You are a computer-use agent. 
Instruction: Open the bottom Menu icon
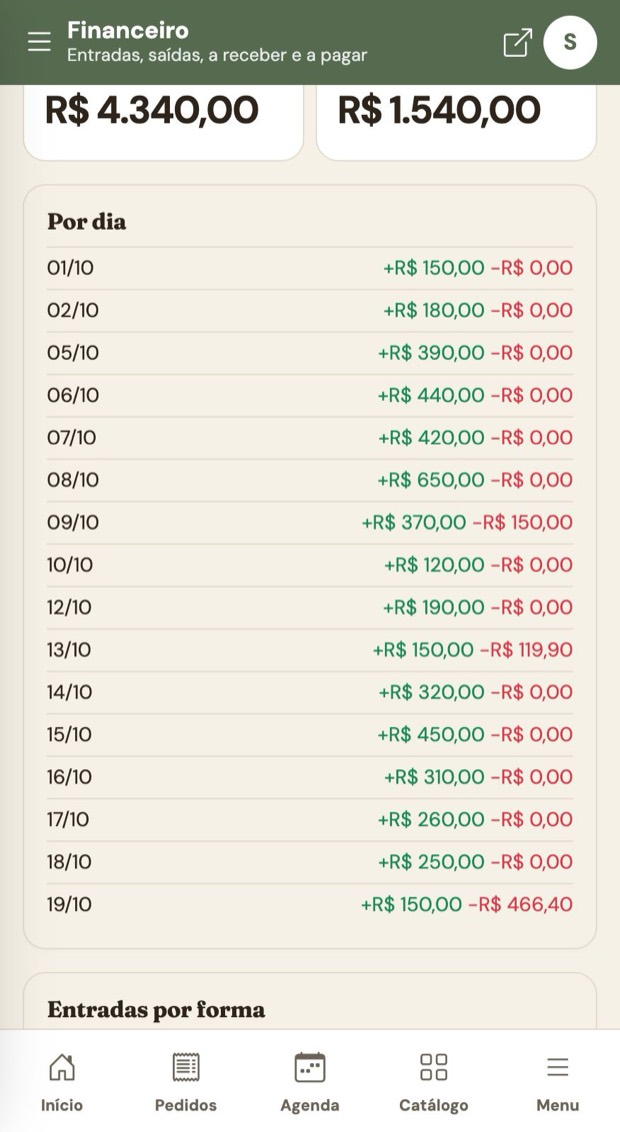pyautogui.click(x=558, y=1067)
